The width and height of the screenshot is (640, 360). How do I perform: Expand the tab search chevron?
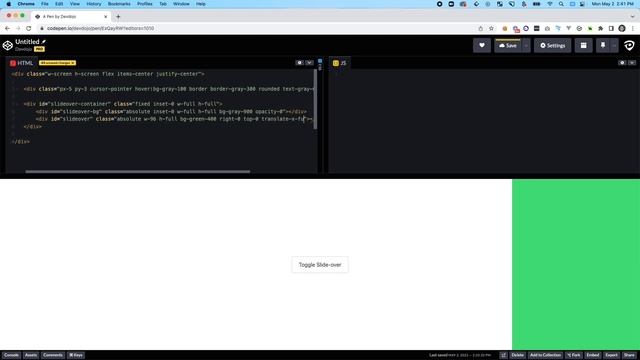pos(632,17)
